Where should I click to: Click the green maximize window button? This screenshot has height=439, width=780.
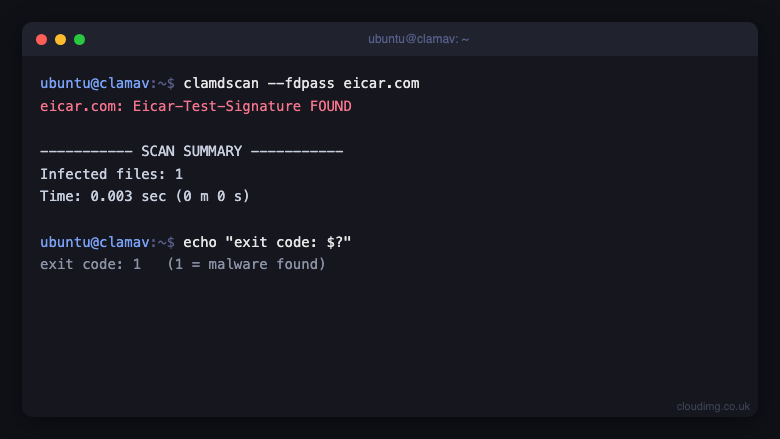coord(80,40)
